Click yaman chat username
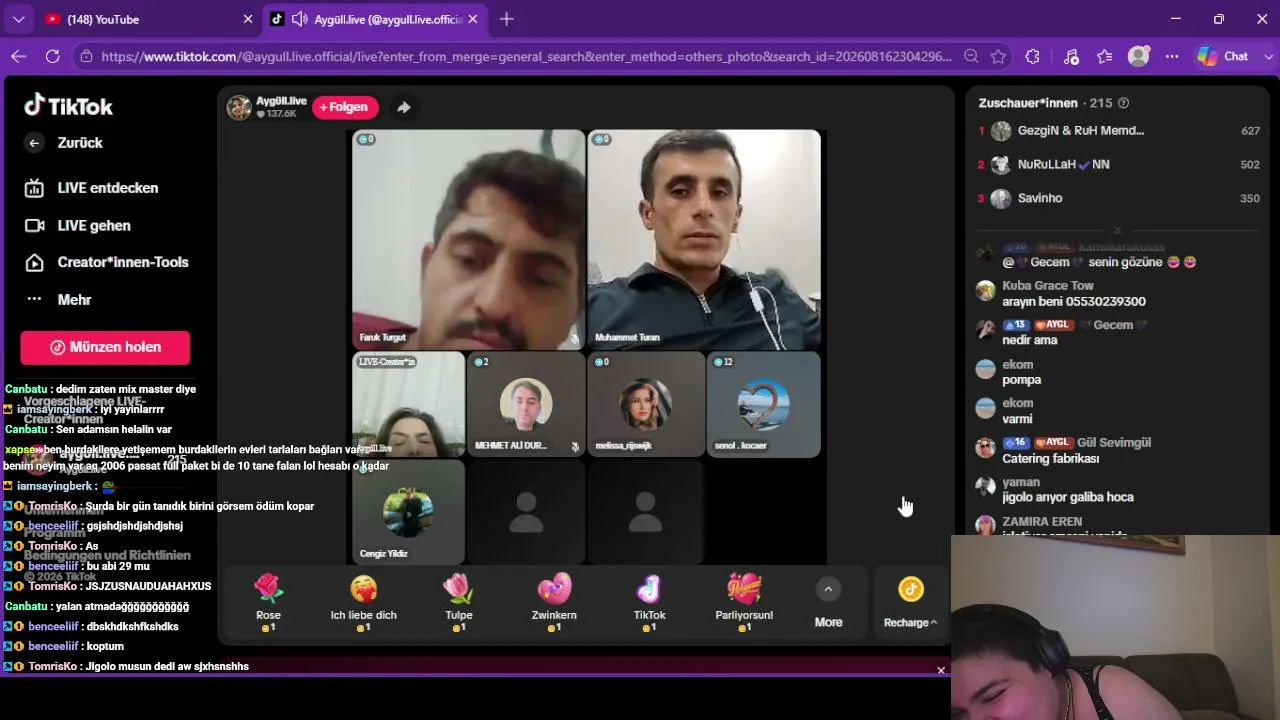This screenshot has height=720, width=1280. (x=1021, y=482)
